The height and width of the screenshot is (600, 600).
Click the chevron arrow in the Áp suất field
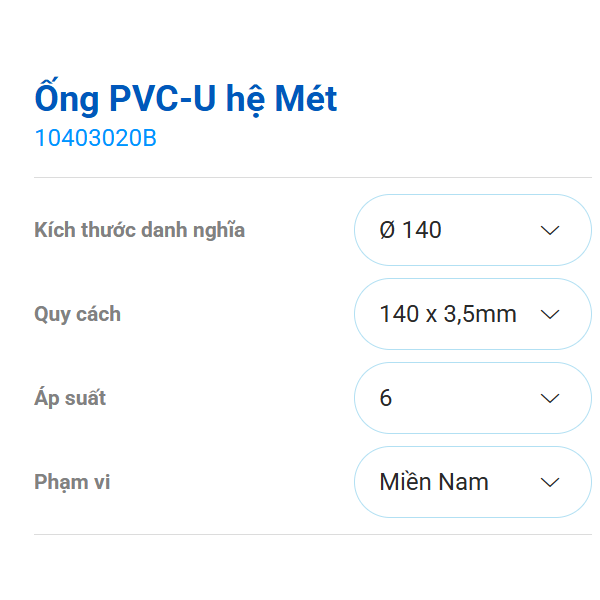[x=549, y=398]
